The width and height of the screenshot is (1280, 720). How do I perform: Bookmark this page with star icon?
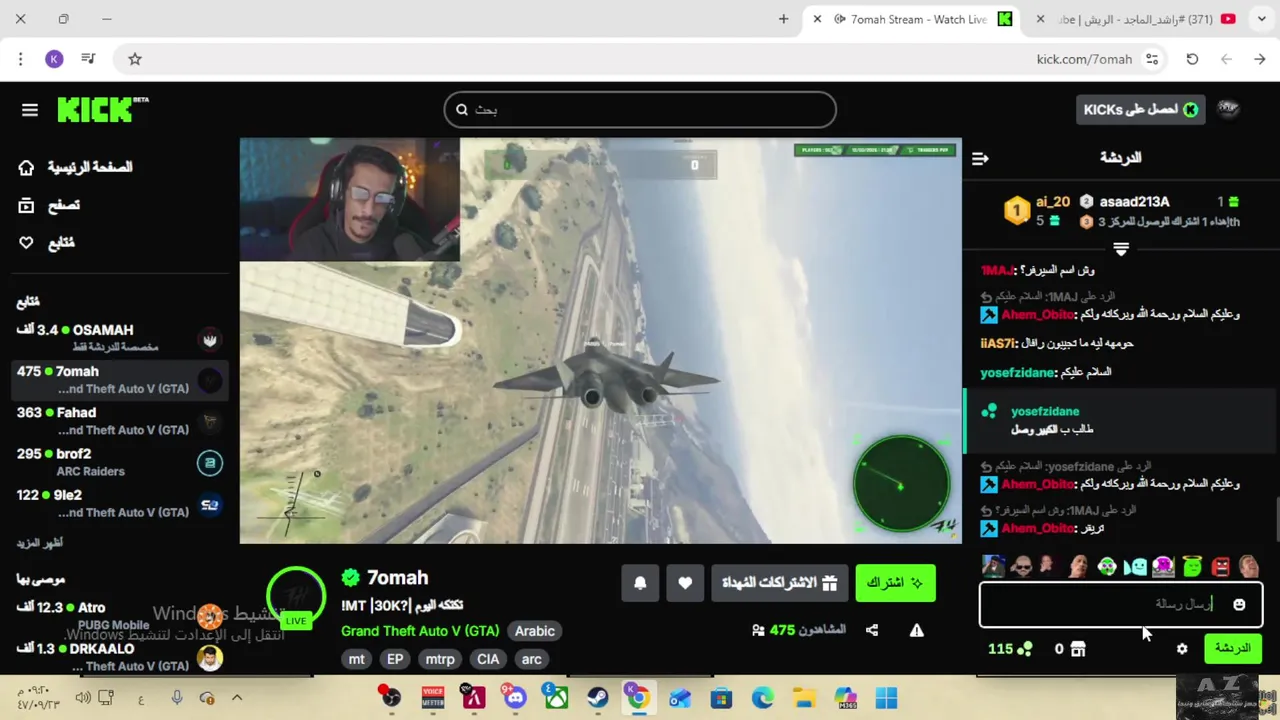click(135, 59)
